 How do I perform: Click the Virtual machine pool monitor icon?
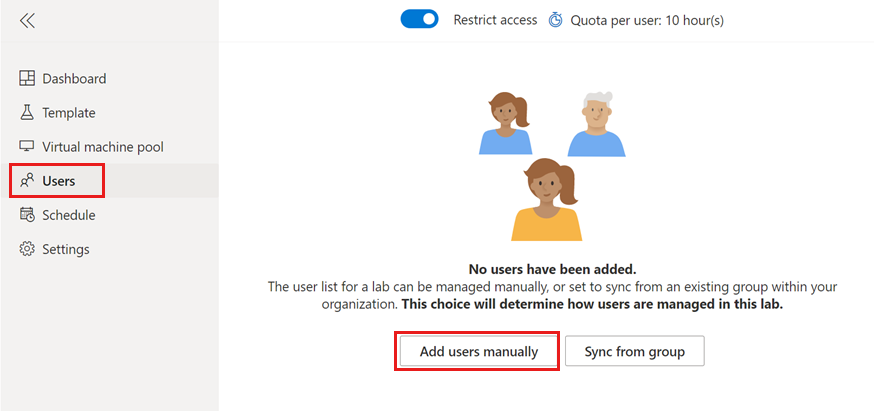click(27, 147)
